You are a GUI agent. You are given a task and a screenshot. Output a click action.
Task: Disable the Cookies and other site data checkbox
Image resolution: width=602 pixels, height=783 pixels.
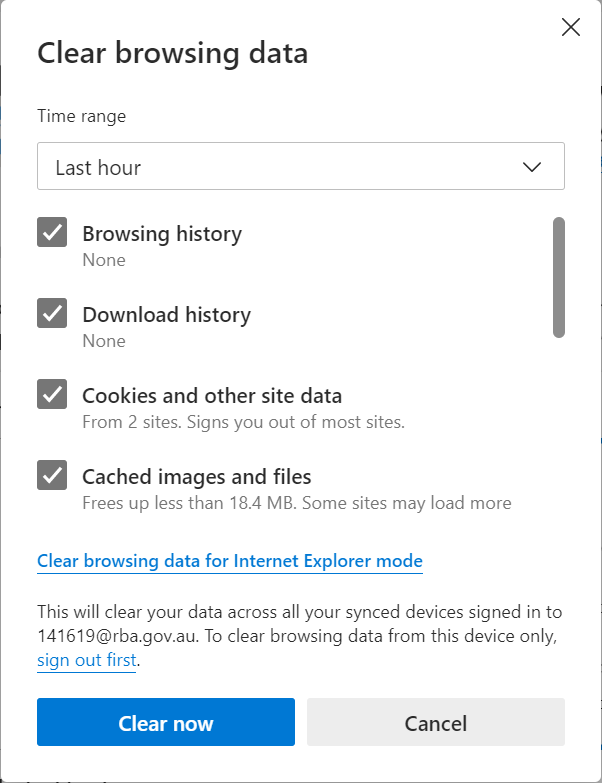(x=52, y=394)
